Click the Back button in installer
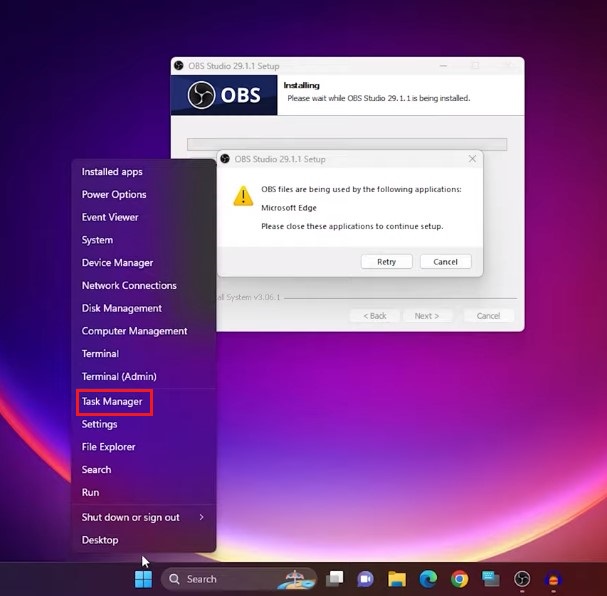This screenshot has width=607, height=596. coord(375,316)
